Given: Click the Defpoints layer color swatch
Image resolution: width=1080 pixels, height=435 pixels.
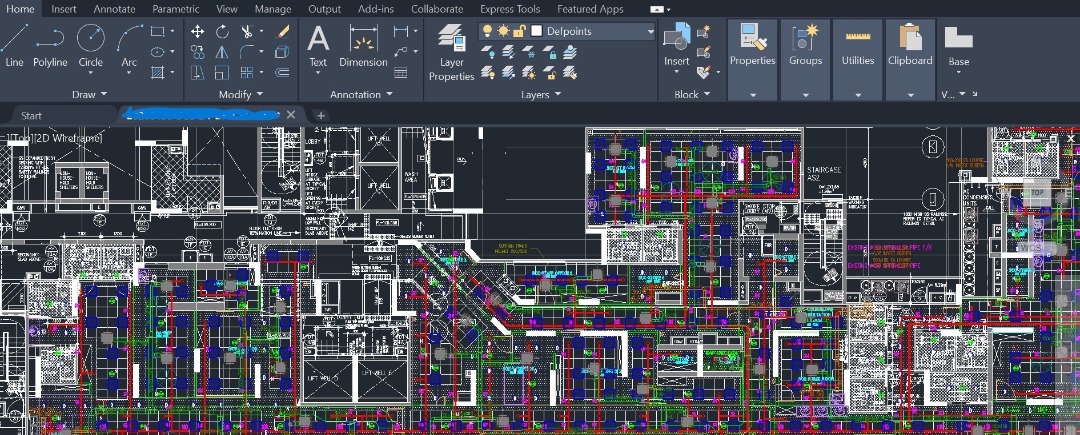Looking at the screenshot, I should coord(537,31).
